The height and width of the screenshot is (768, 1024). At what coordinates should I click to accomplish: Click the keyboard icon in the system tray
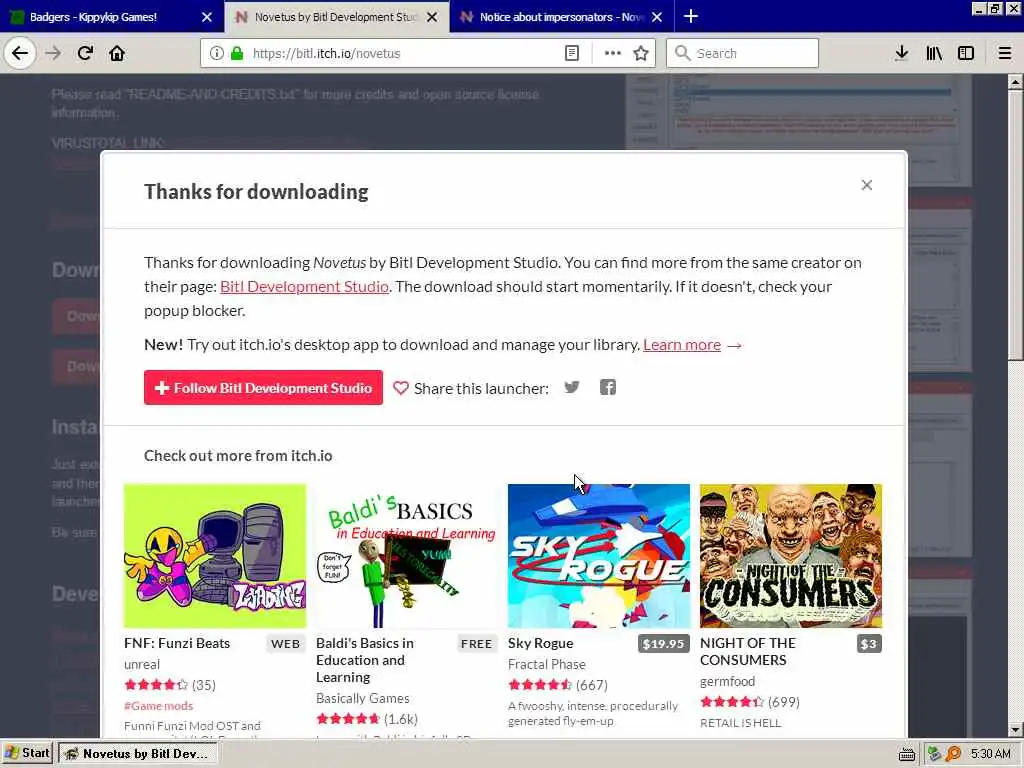tap(906, 754)
